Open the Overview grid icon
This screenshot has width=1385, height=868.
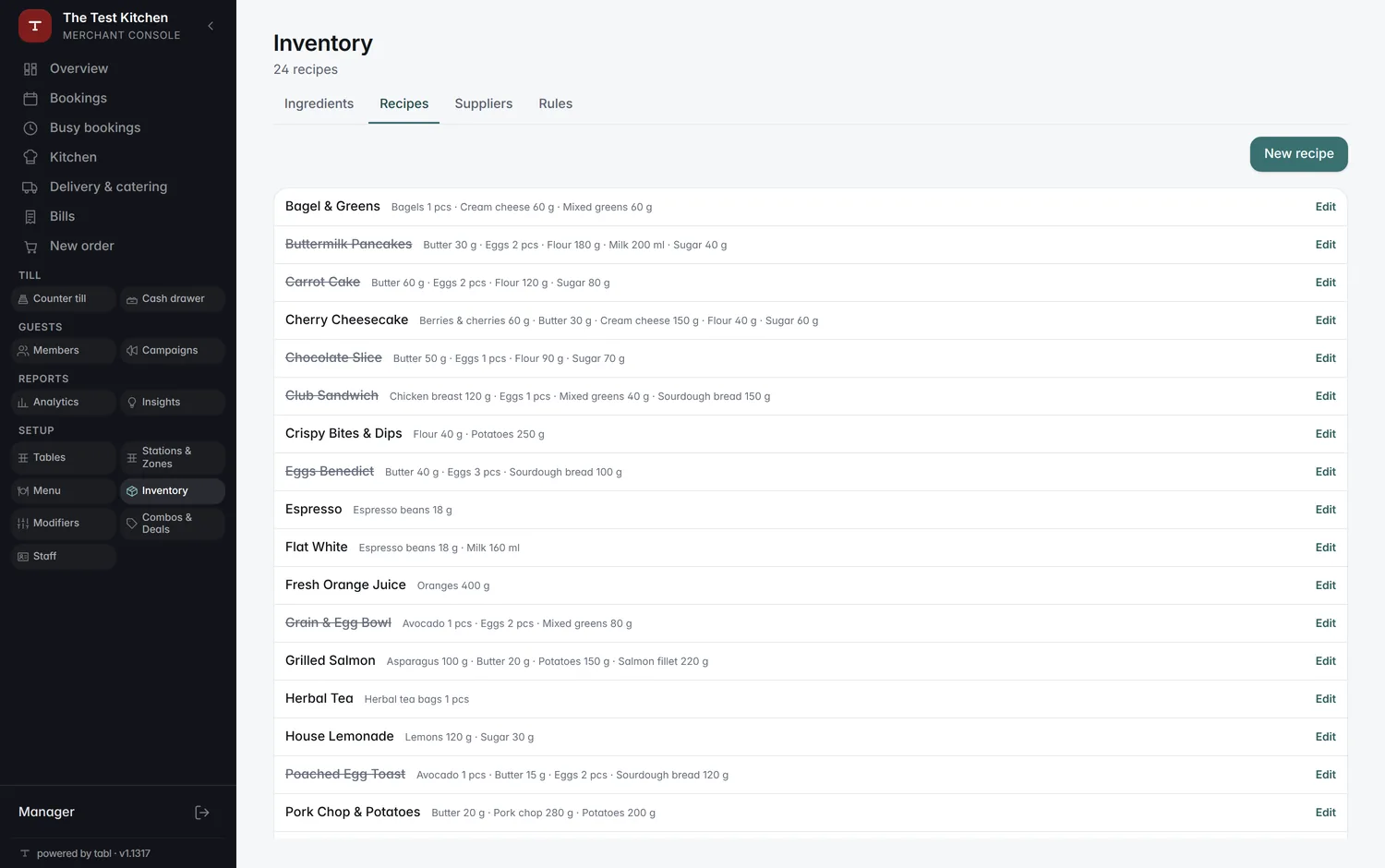tap(30, 69)
